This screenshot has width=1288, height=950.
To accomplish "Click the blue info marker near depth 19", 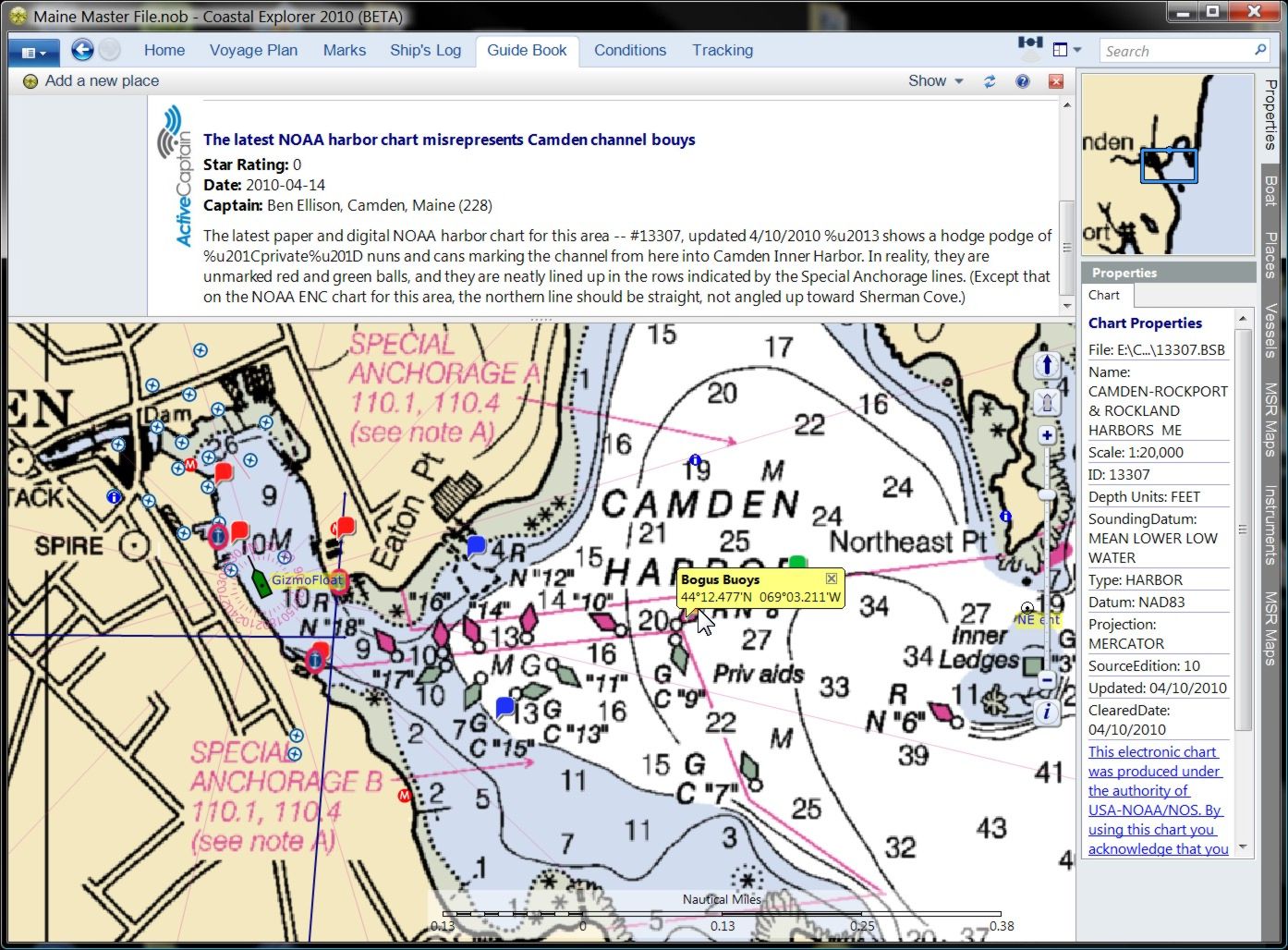I will pos(695,459).
